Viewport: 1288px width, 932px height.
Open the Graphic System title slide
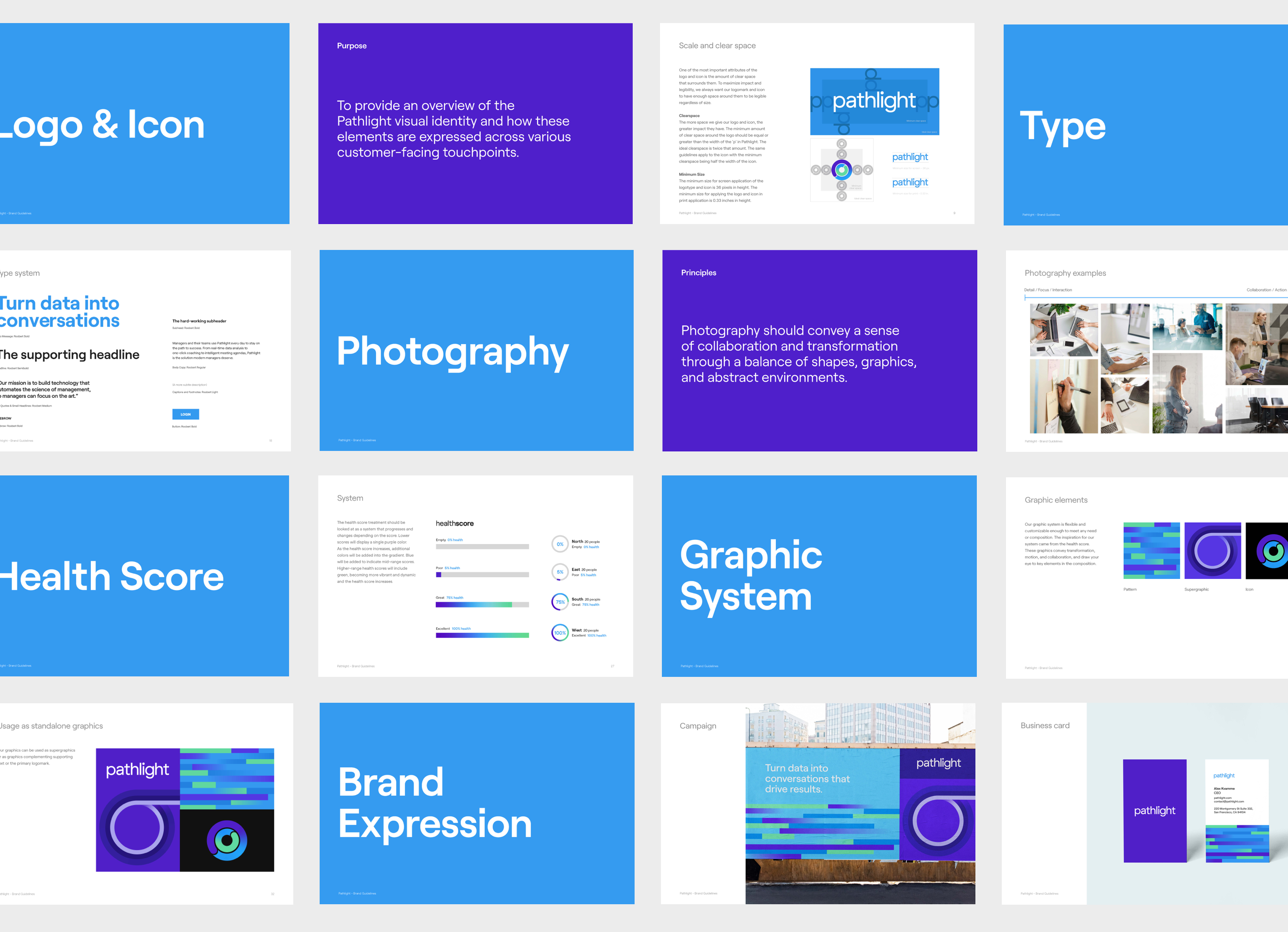pyautogui.click(x=819, y=576)
